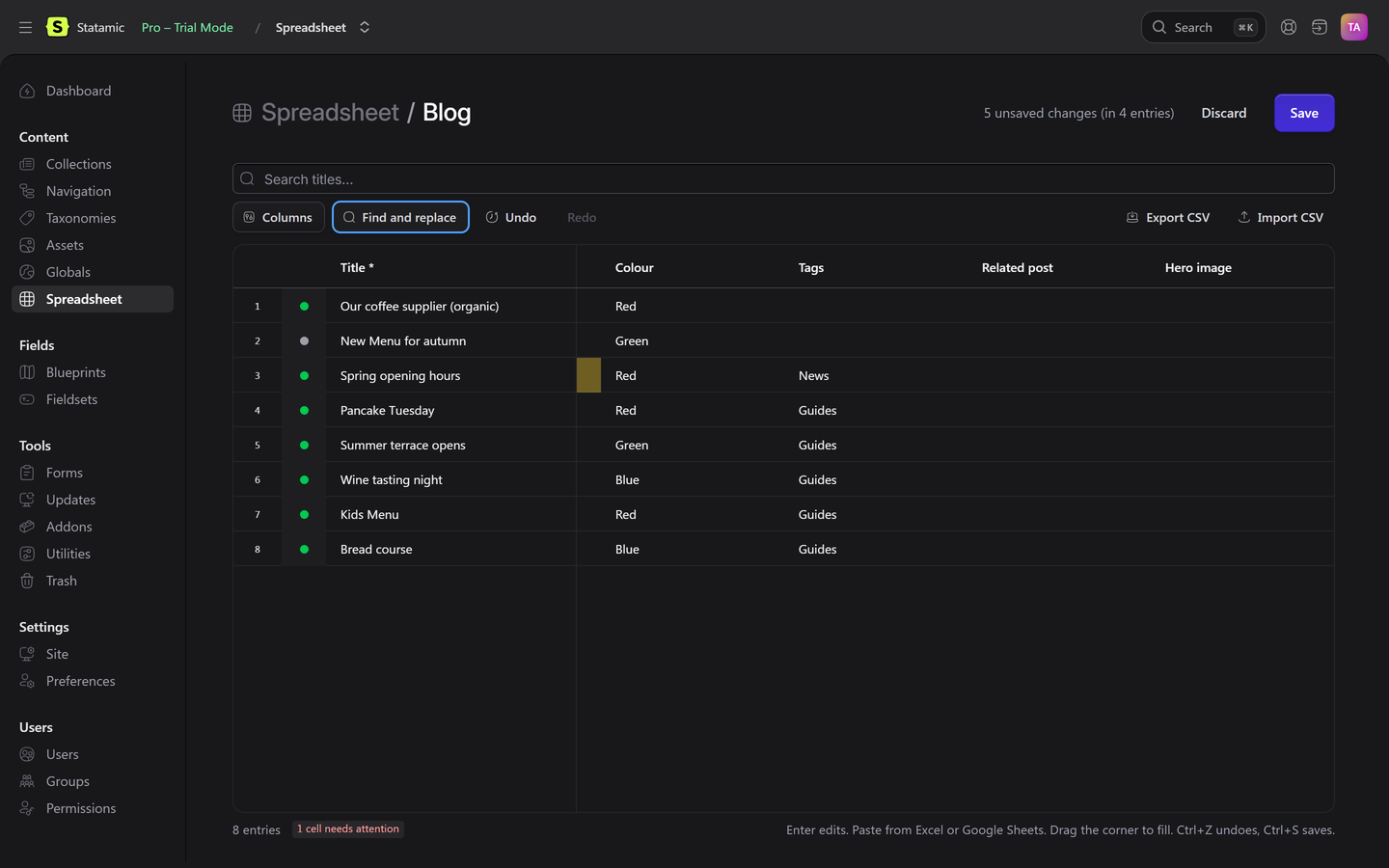Open the Spreadsheet breadcrumb switcher chevron
The image size is (1389, 868).
click(x=365, y=27)
